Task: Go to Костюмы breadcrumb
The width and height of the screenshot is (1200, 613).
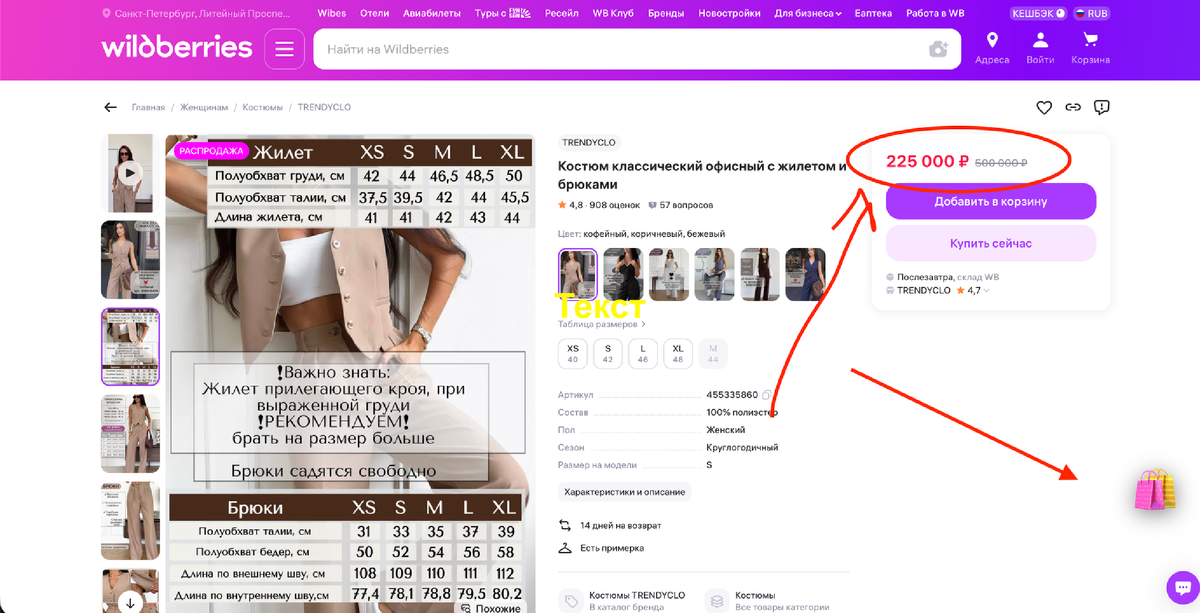Action: 262,107
